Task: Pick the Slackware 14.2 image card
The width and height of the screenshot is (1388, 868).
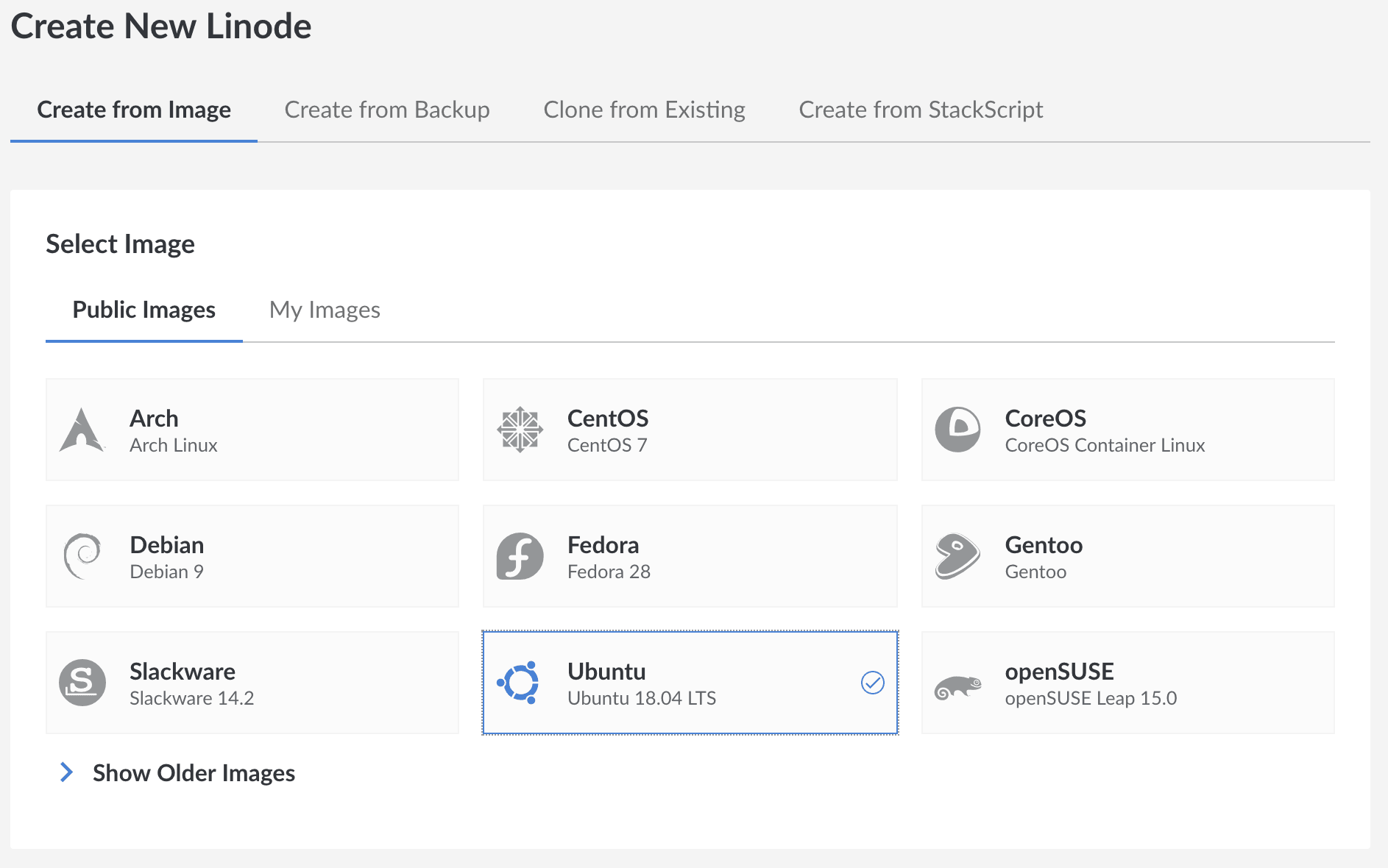Action: pos(252,683)
